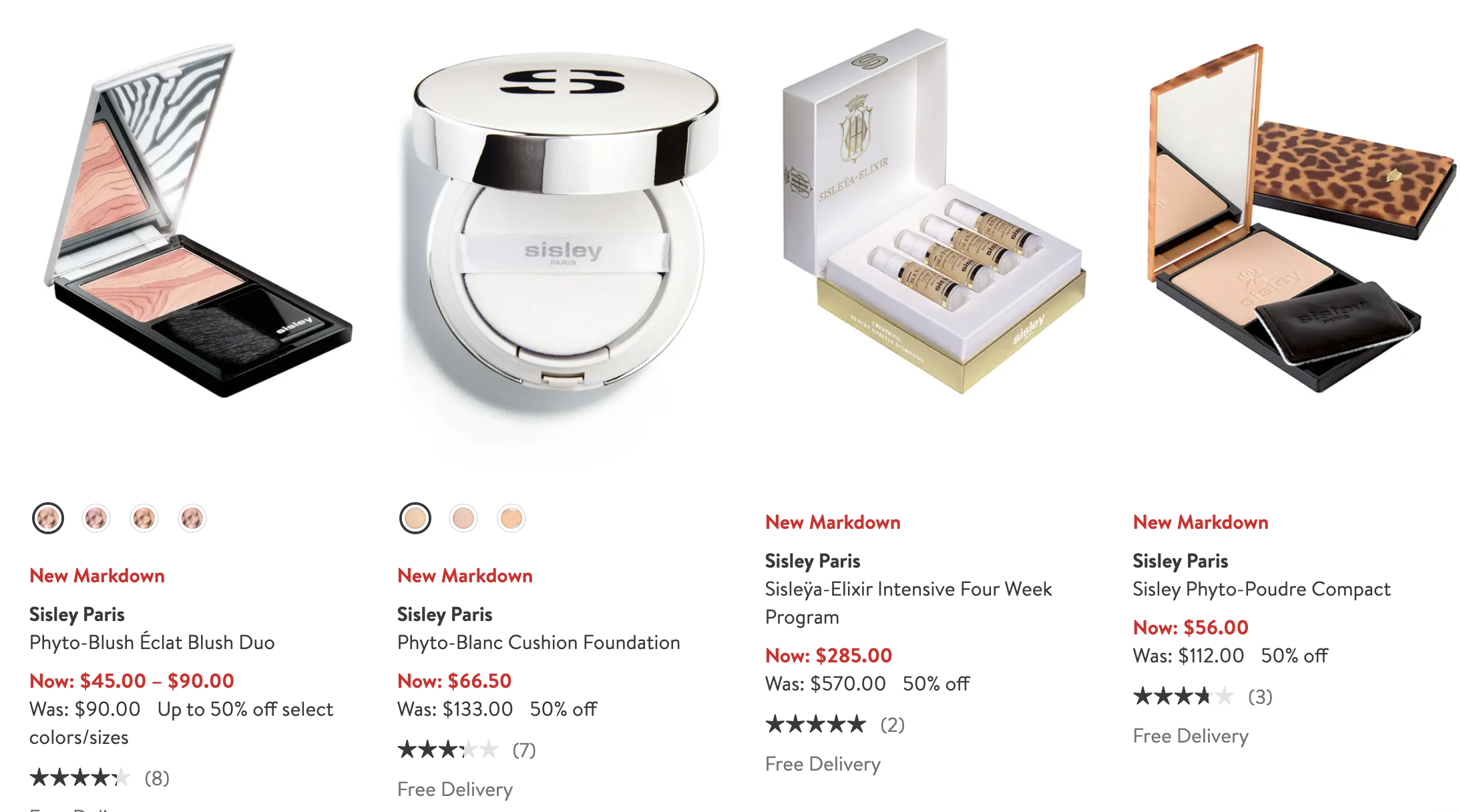Open Sisleÿa-Elixir Intensive Four Week Program link
Viewport: 1461px width, 812px height.
pyautogui.click(x=908, y=603)
